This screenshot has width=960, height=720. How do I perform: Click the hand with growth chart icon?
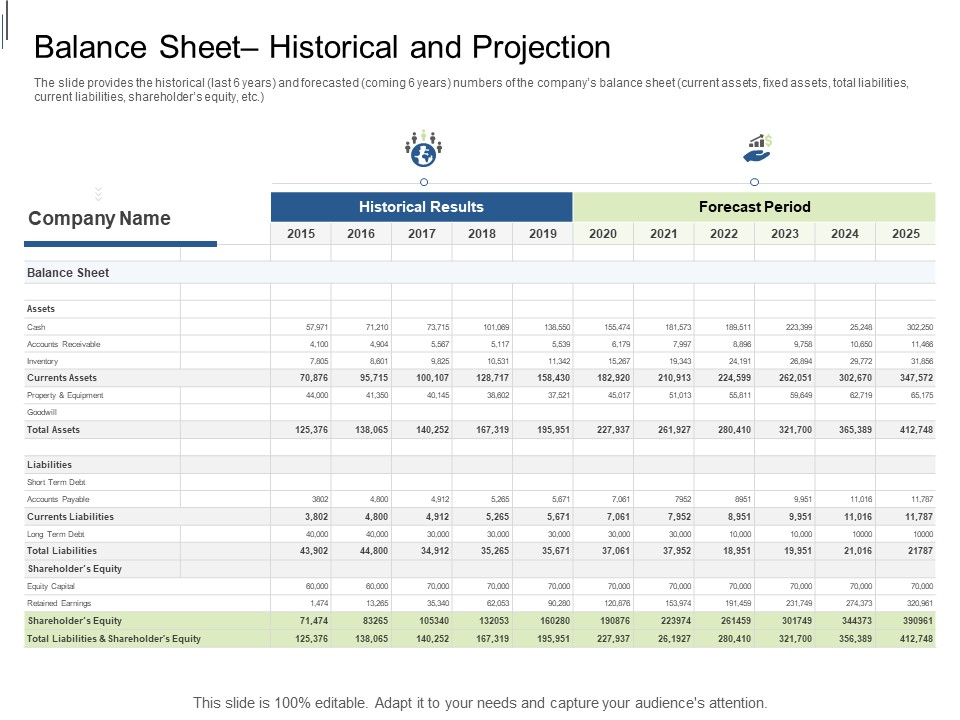point(757,148)
